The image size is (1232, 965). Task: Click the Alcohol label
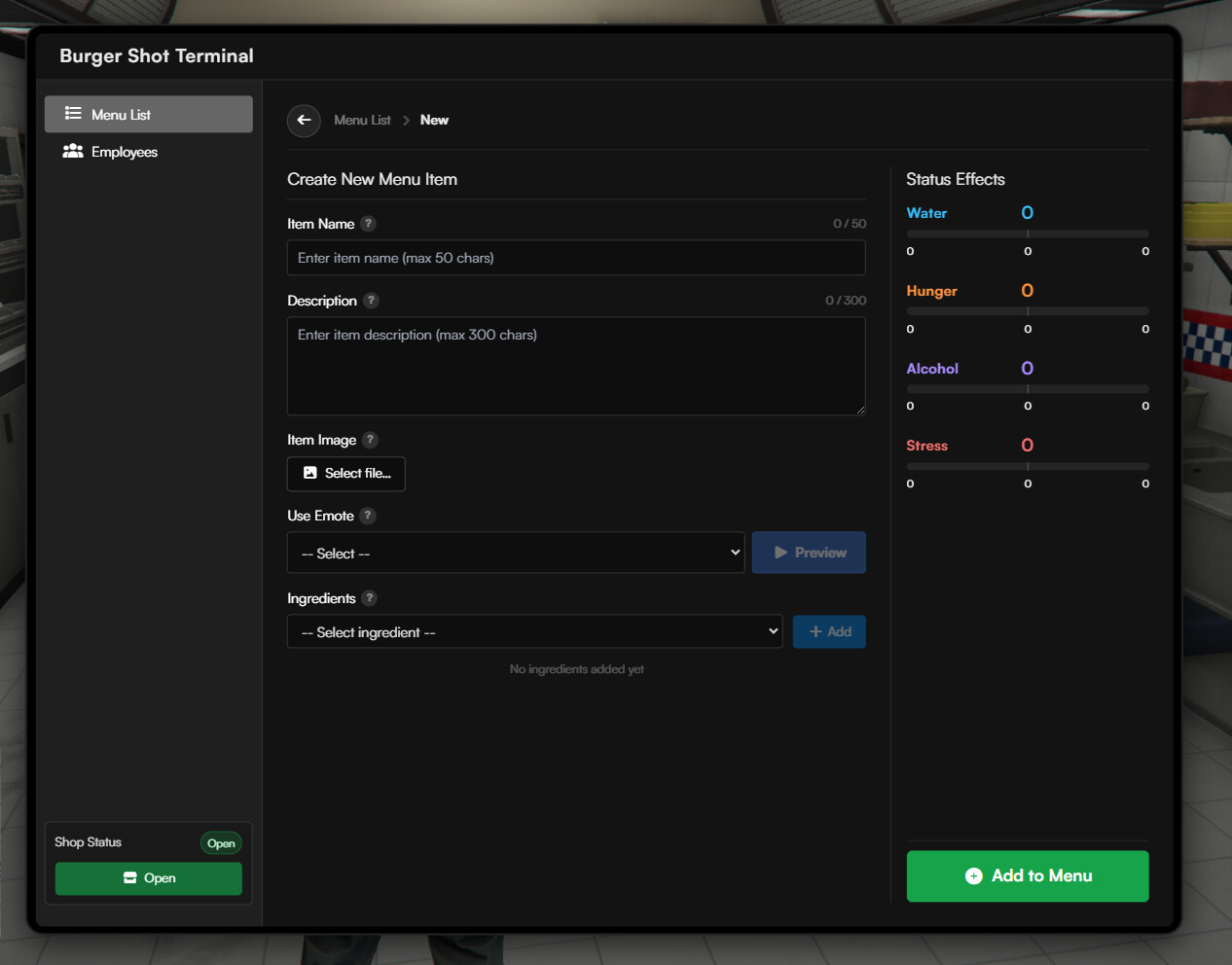click(932, 369)
